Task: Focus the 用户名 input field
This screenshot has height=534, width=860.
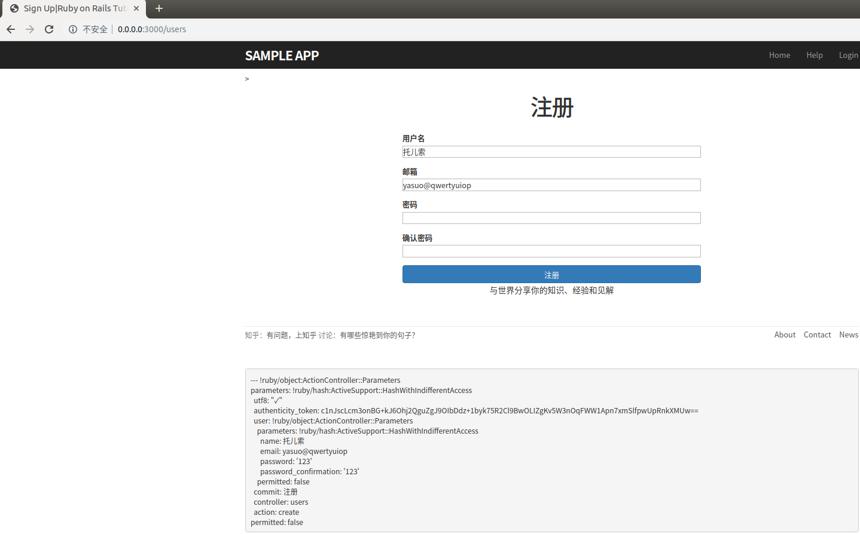Action: tap(551, 152)
